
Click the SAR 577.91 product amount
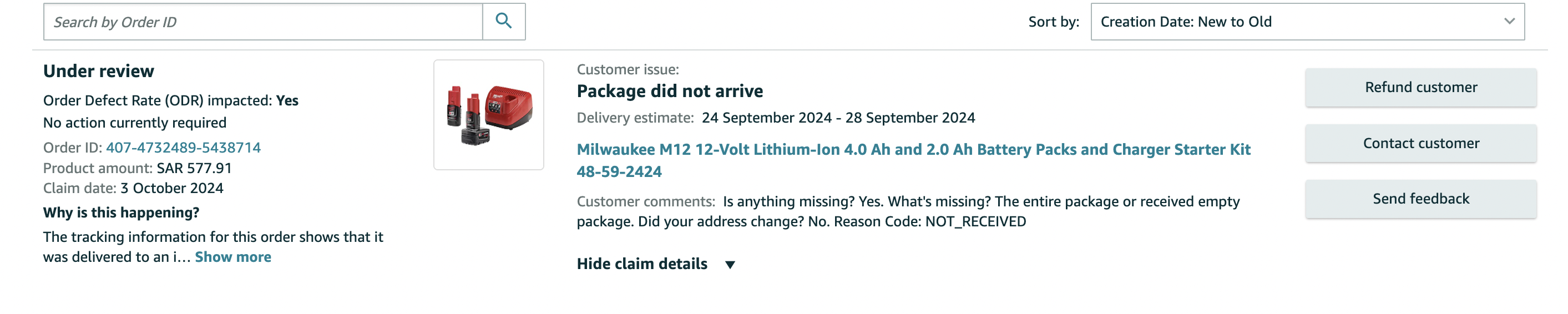(x=194, y=168)
